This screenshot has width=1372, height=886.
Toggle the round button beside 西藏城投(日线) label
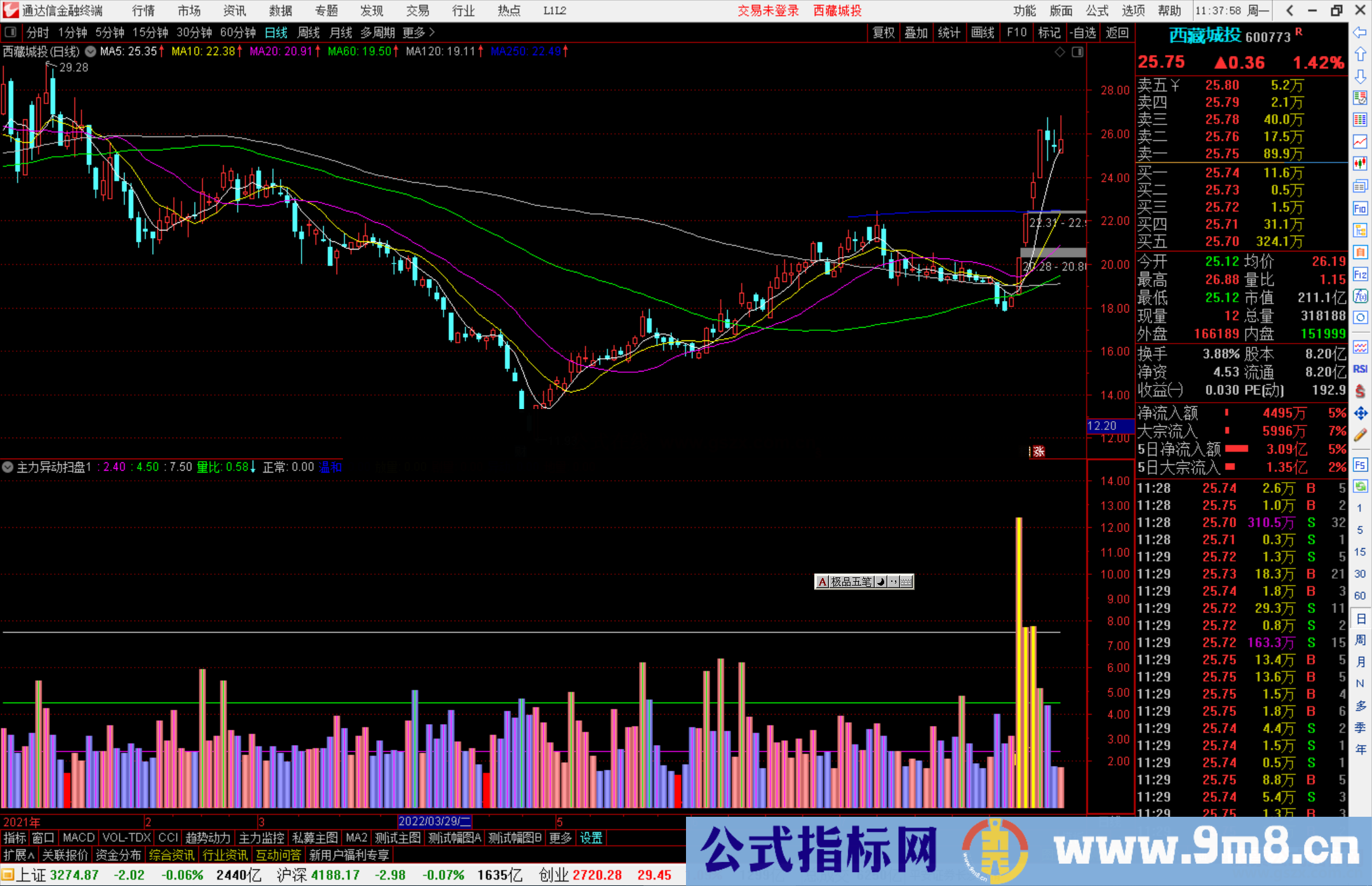pos(91,51)
